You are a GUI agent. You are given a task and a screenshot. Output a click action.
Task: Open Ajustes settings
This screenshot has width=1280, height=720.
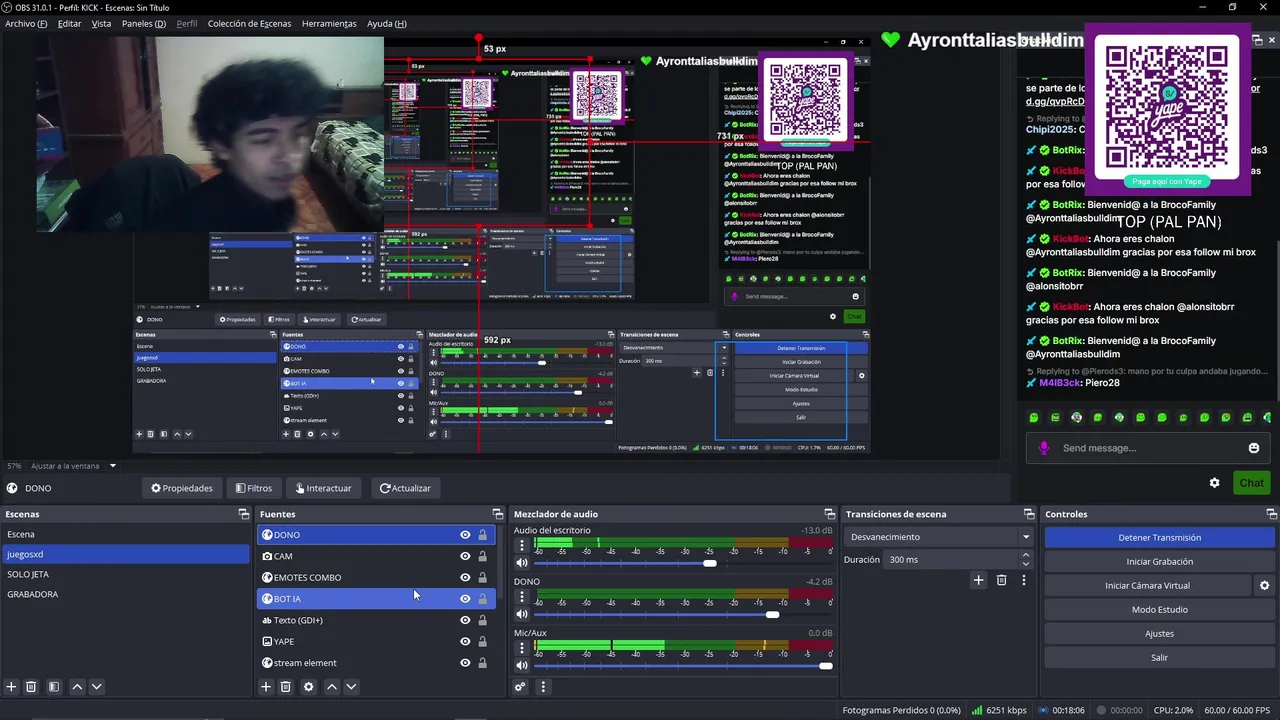1159,634
